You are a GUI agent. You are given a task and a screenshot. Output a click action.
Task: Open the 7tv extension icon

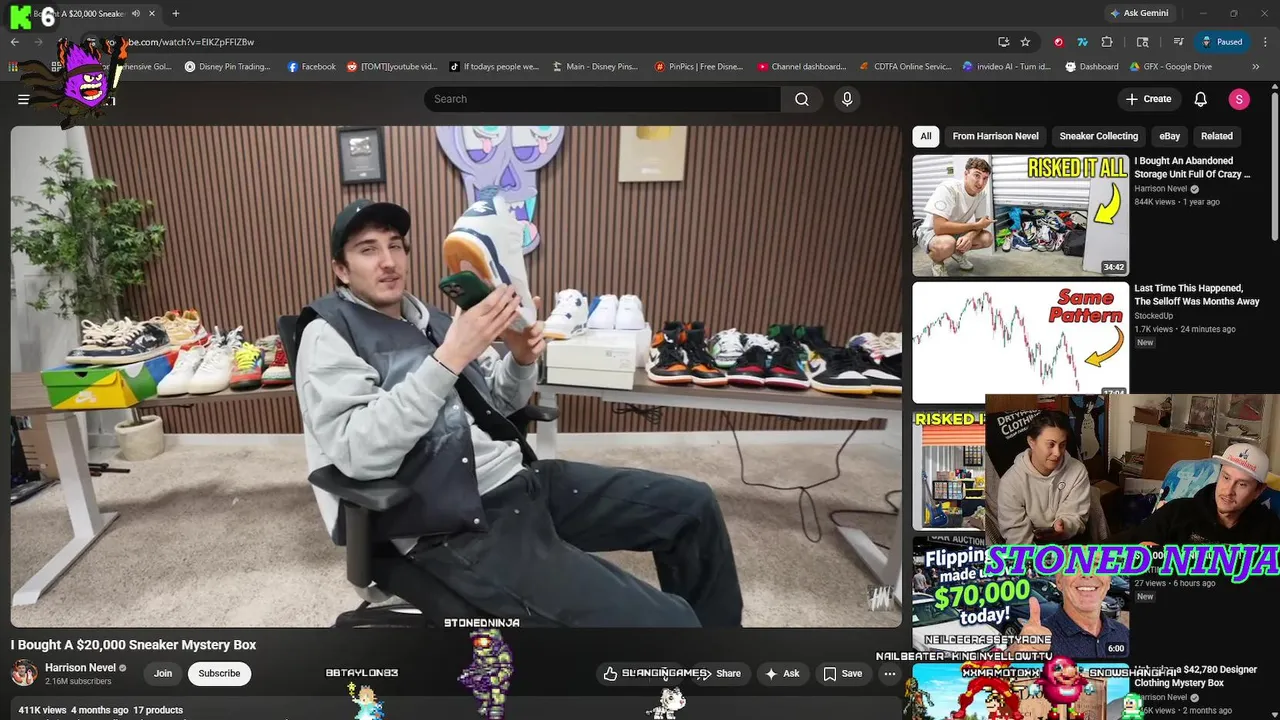[x=1082, y=42]
